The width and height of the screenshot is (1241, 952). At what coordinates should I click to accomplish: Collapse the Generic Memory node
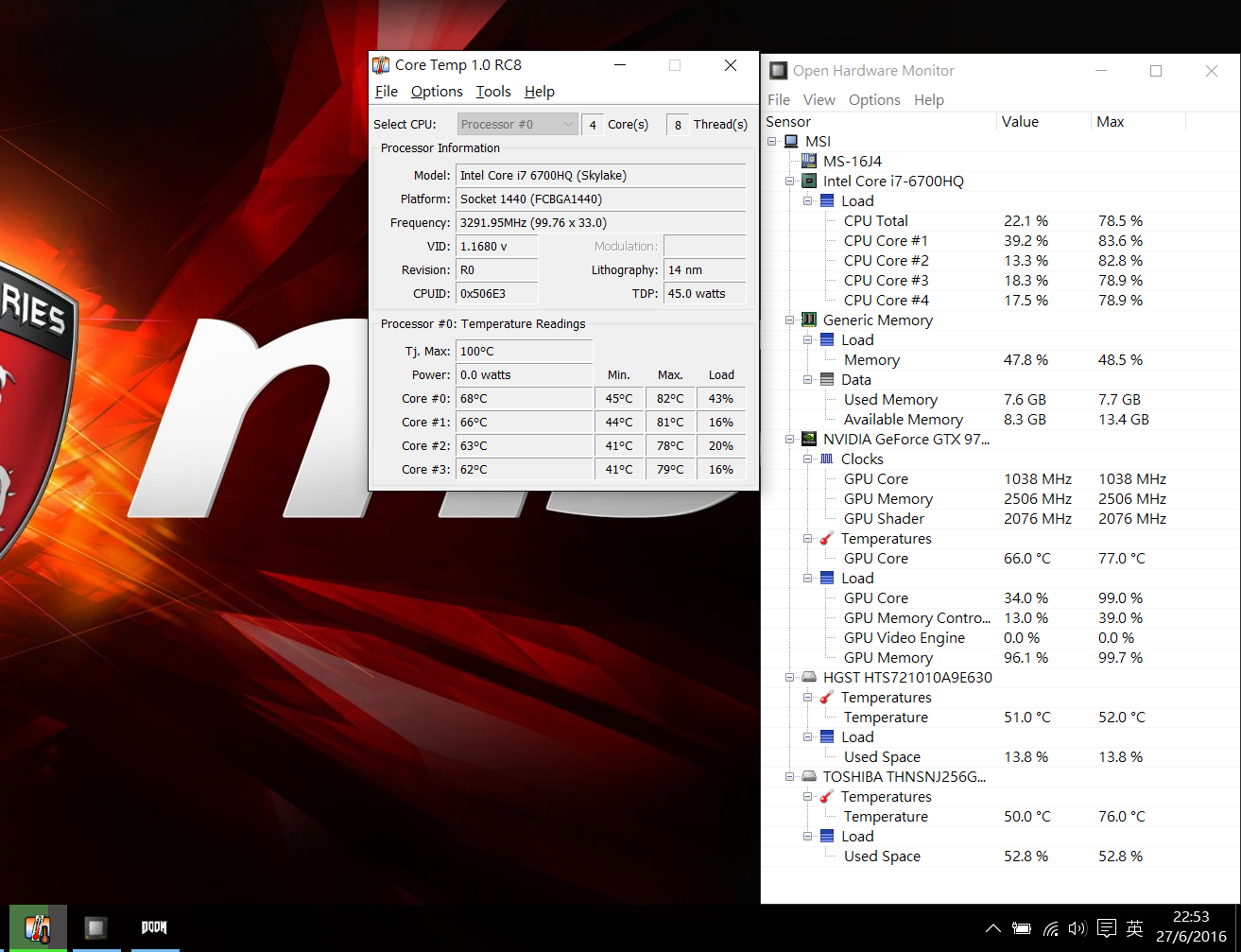coord(790,320)
